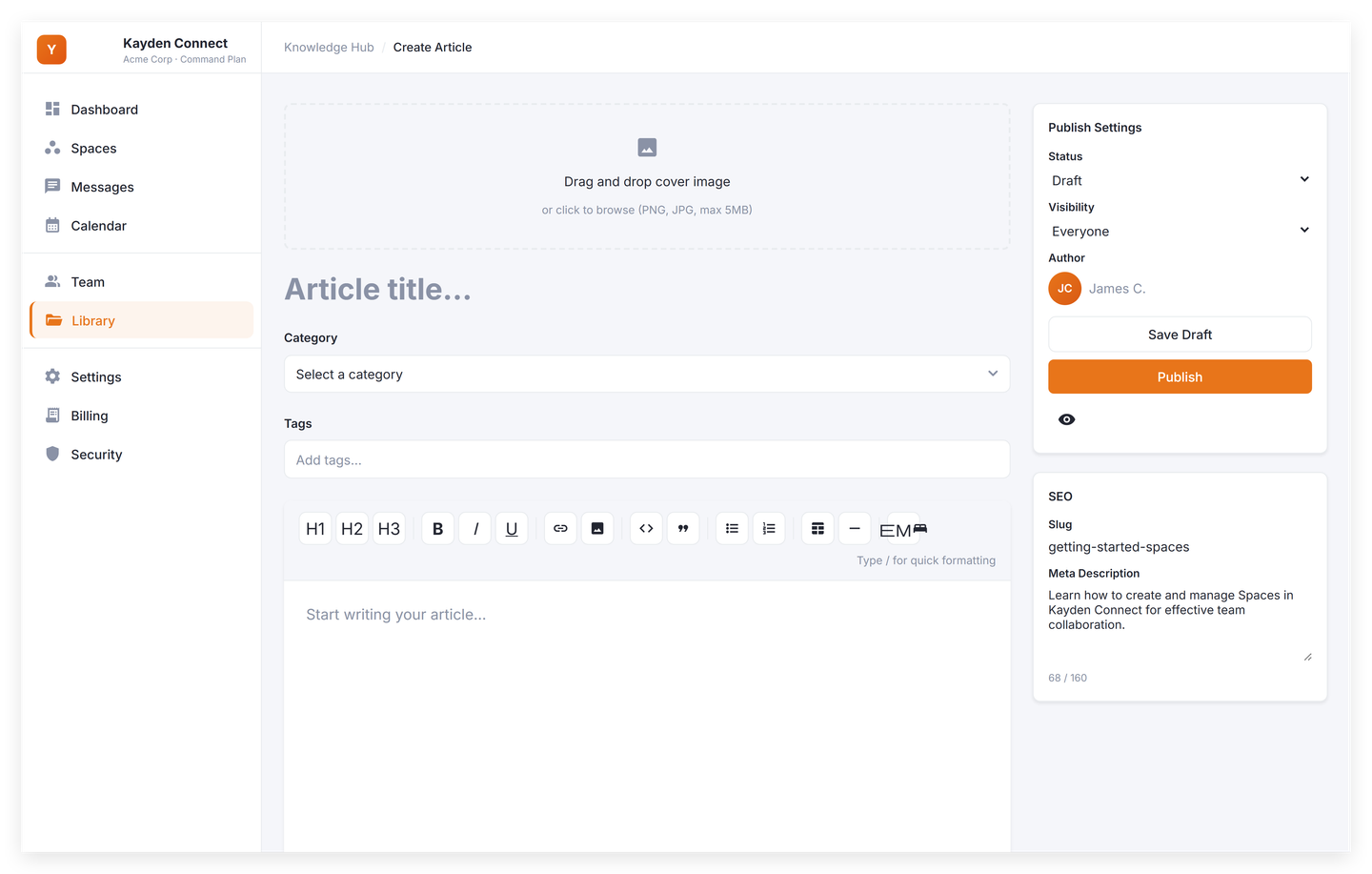Click the SEO panel heading
The image size is (1372, 874).
coord(1060,497)
